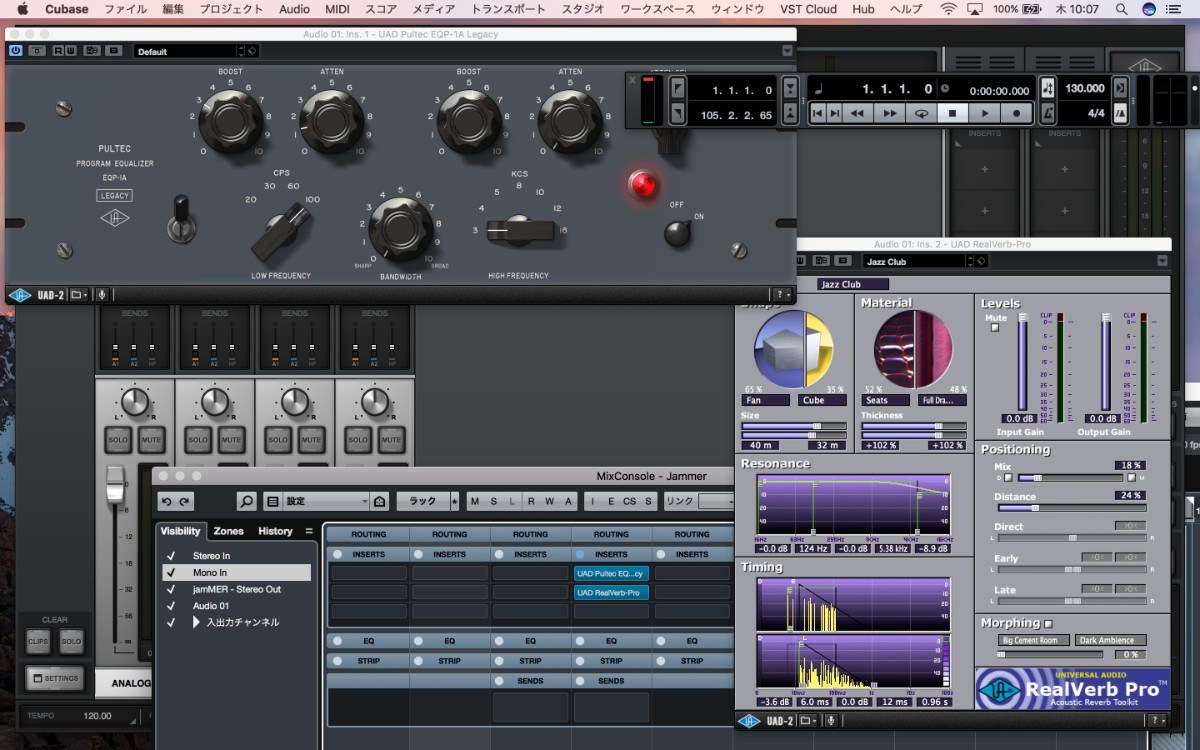The width and height of the screenshot is (1200, 750).
Task: Switch to the History tab in MixConsole
Action: coord(275,531)
